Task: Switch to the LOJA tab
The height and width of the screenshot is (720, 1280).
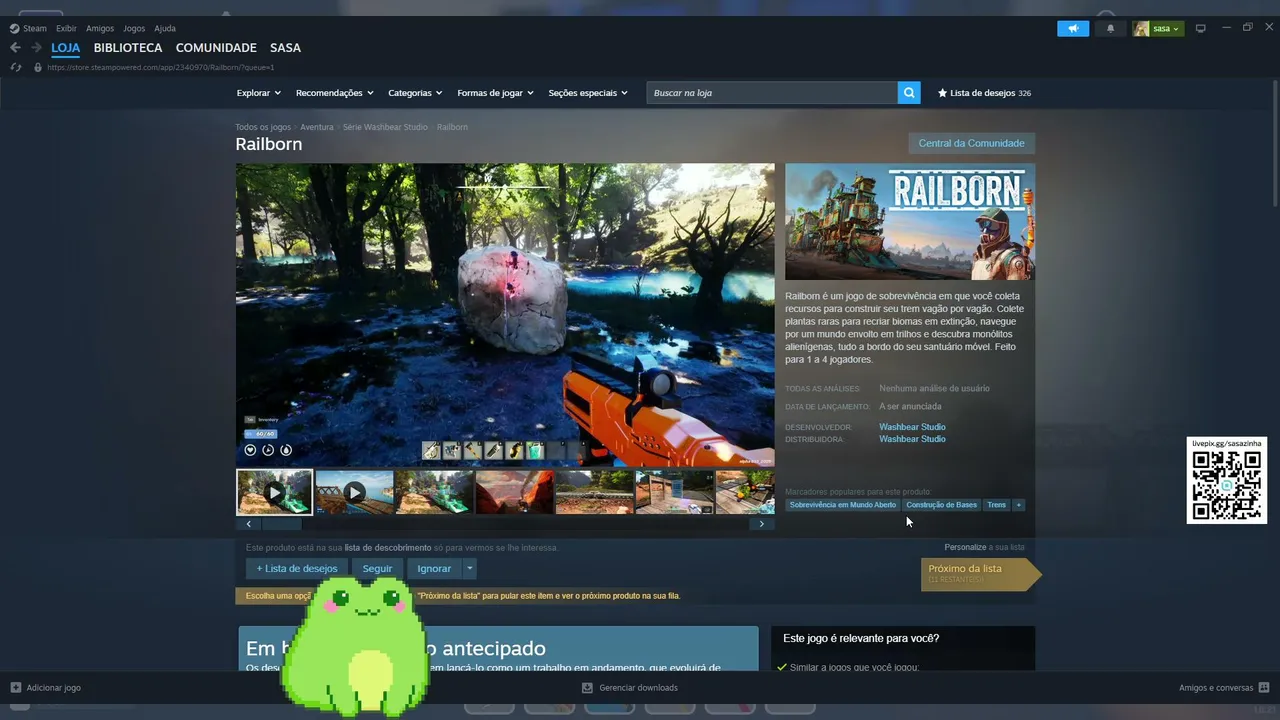Action: pos(66,48)
